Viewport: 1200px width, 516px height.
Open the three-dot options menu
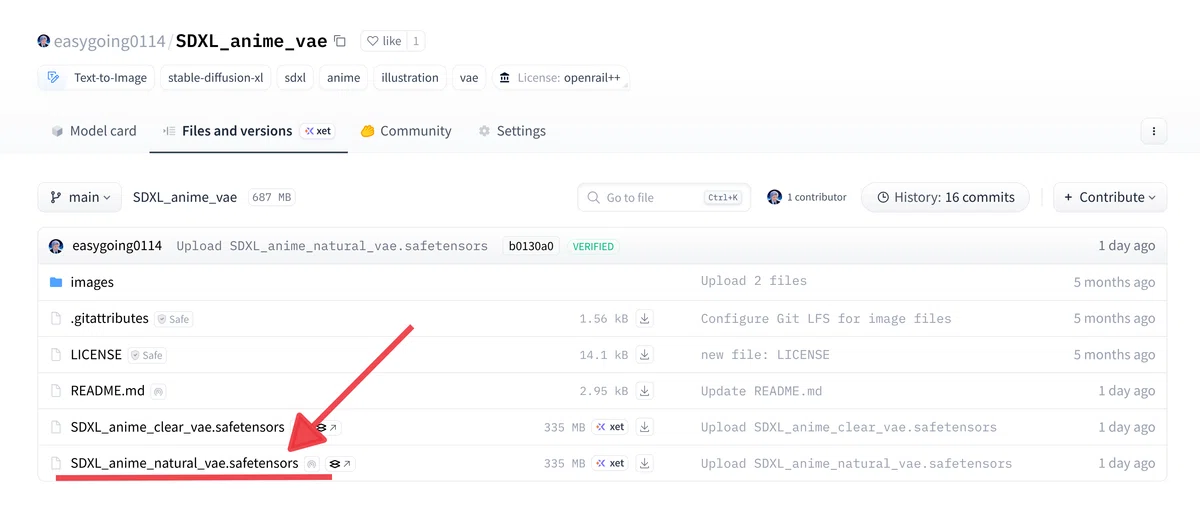coord(1154,131)
